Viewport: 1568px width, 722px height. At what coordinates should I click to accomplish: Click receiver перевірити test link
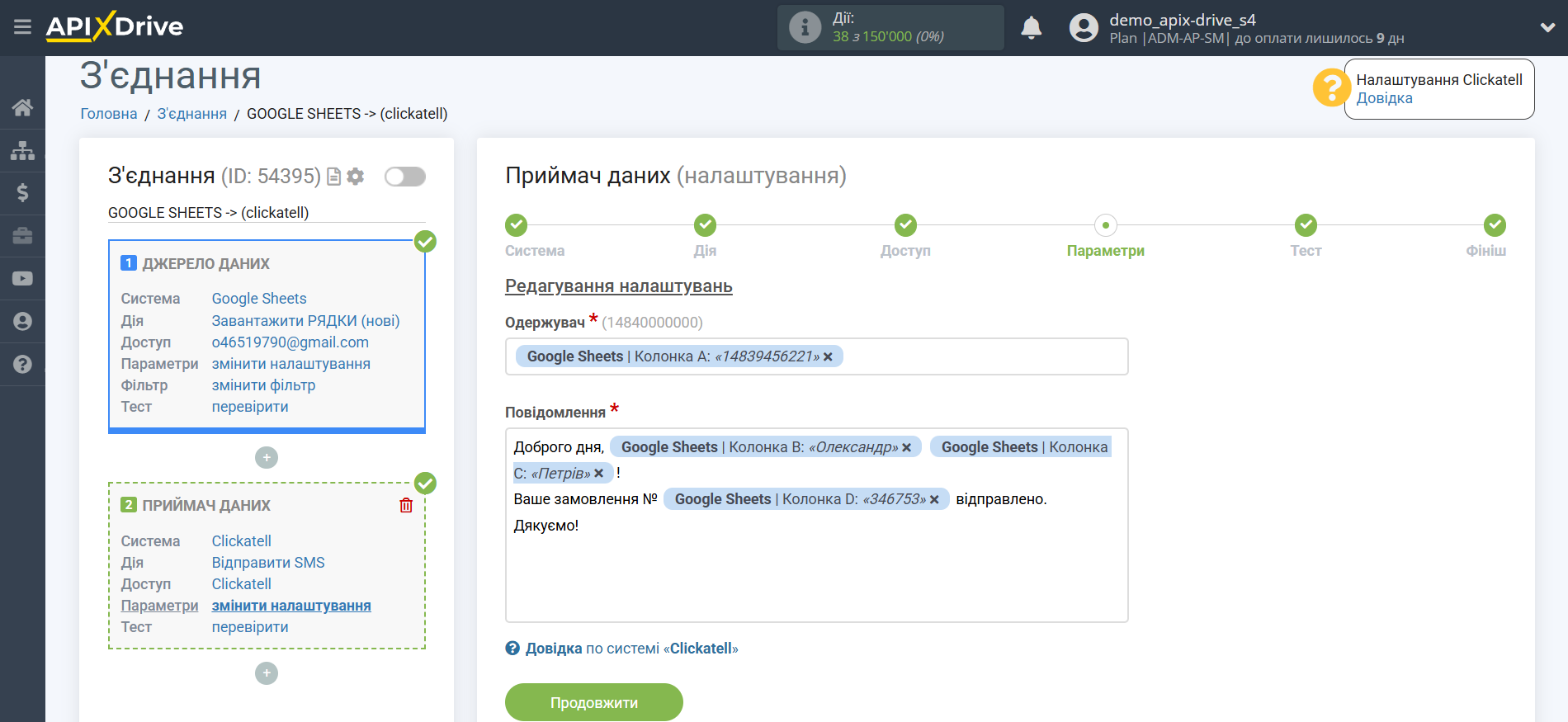[250, 627]
